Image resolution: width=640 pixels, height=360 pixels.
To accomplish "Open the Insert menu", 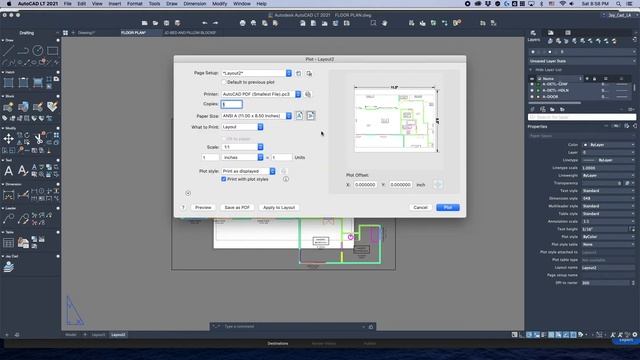I will click(115, 4).
